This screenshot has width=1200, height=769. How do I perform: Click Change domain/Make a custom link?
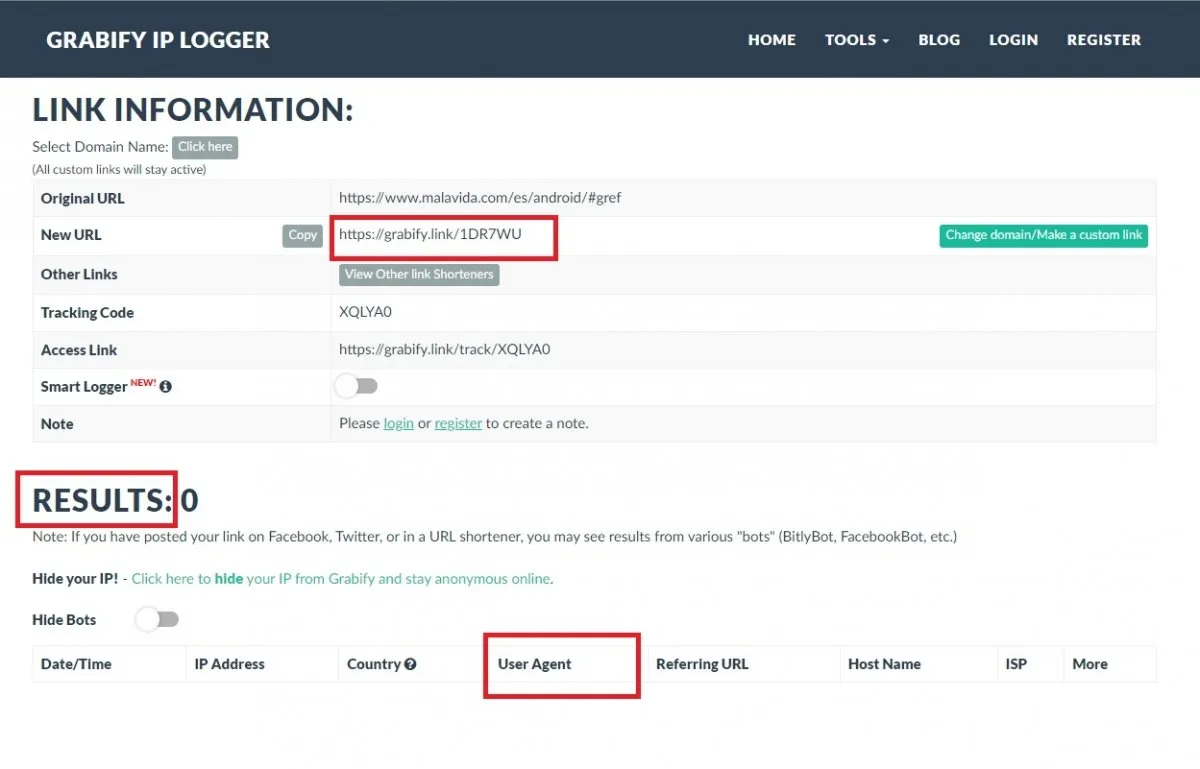[1044, 236]
